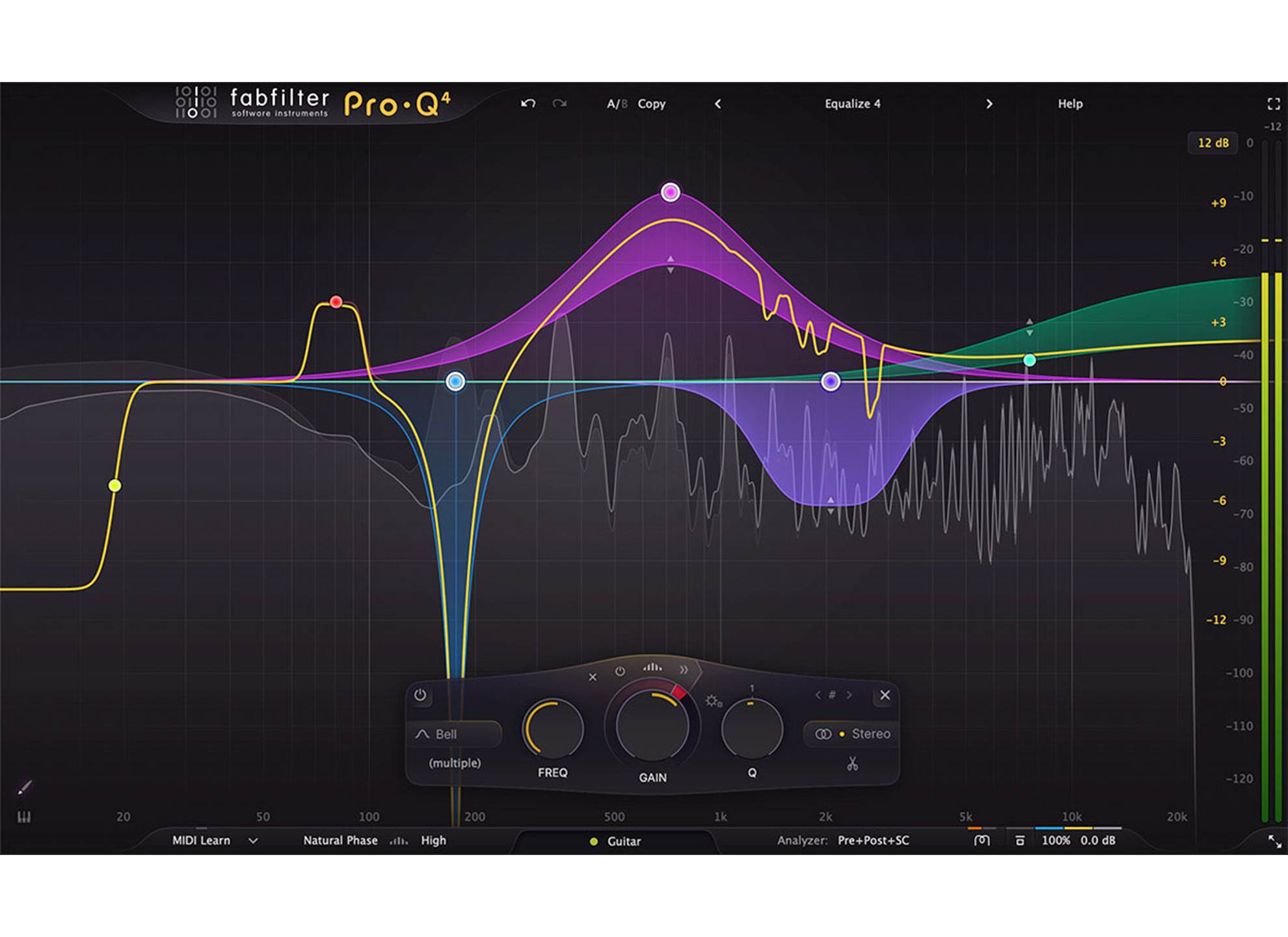Enable MIDI Learn

click(x=201, y=840)
